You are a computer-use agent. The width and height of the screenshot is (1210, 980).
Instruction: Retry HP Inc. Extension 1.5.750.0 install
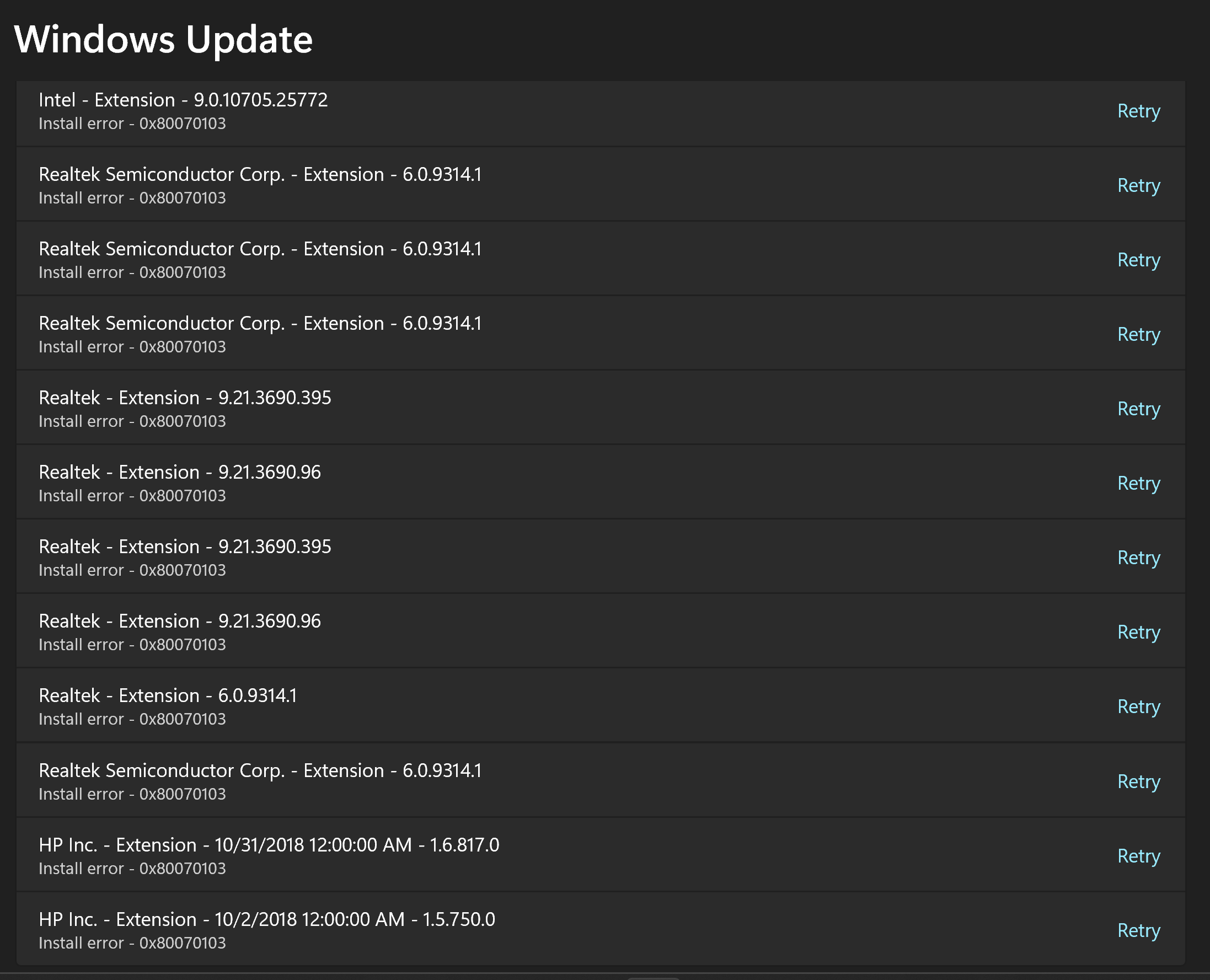(1138, 931)
